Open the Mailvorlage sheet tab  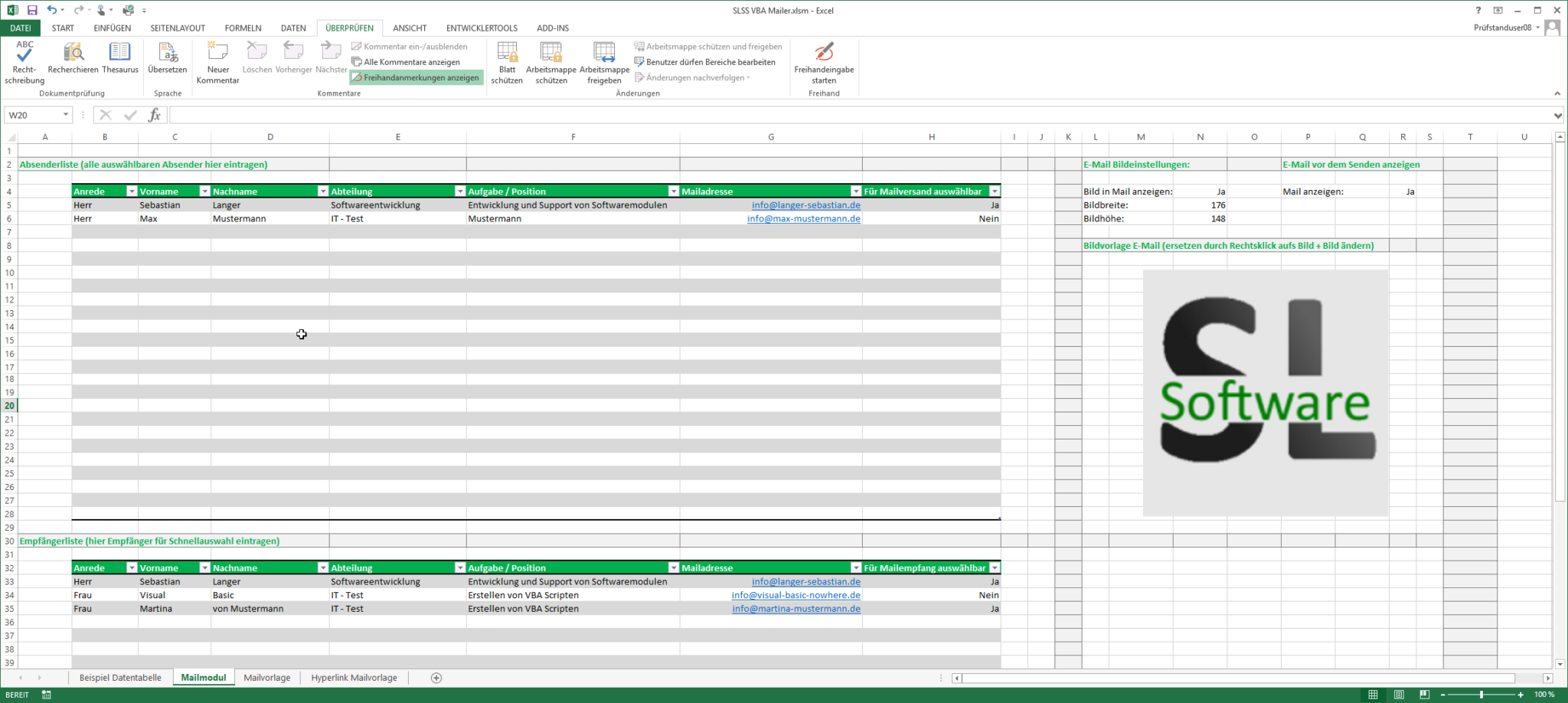[266, 677]
